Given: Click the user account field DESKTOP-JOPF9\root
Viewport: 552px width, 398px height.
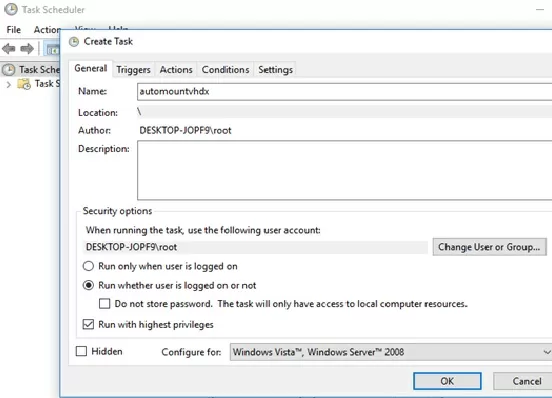Looking at the screenshot, I should coord(255,247).
